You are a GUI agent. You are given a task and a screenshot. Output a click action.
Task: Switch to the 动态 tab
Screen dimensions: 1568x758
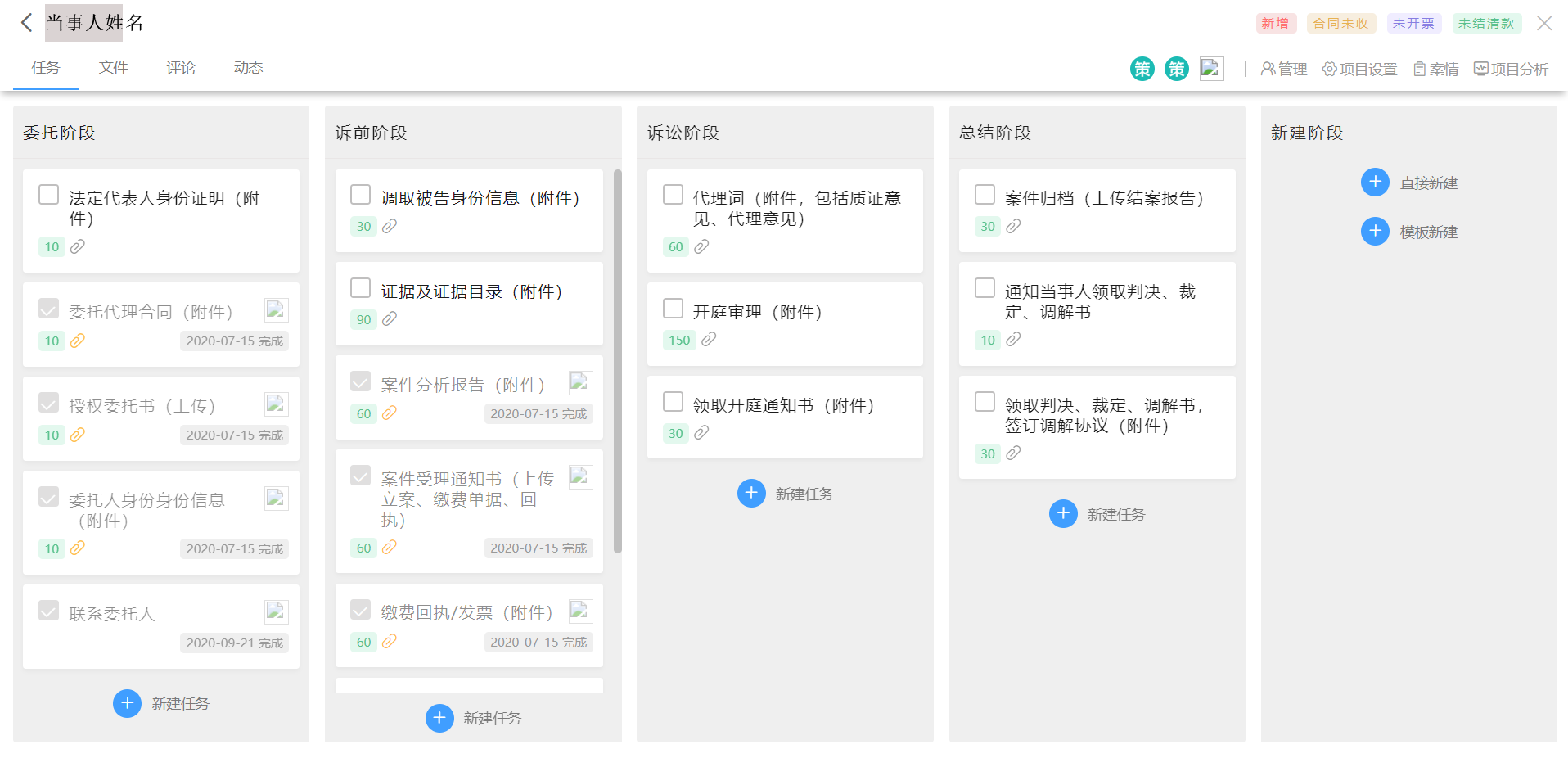point(248,67)
